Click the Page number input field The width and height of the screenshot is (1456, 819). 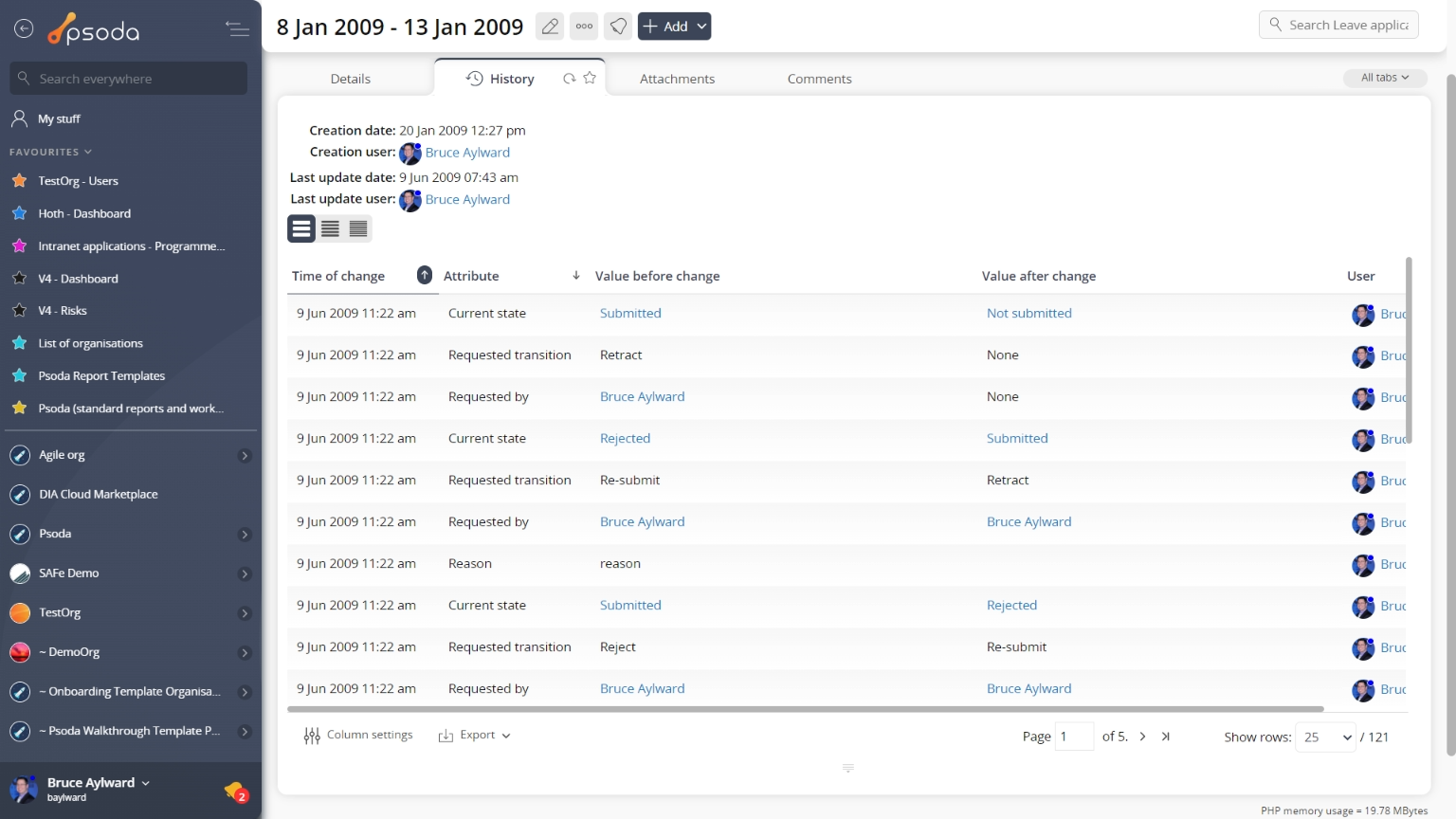click(1075, 737)
